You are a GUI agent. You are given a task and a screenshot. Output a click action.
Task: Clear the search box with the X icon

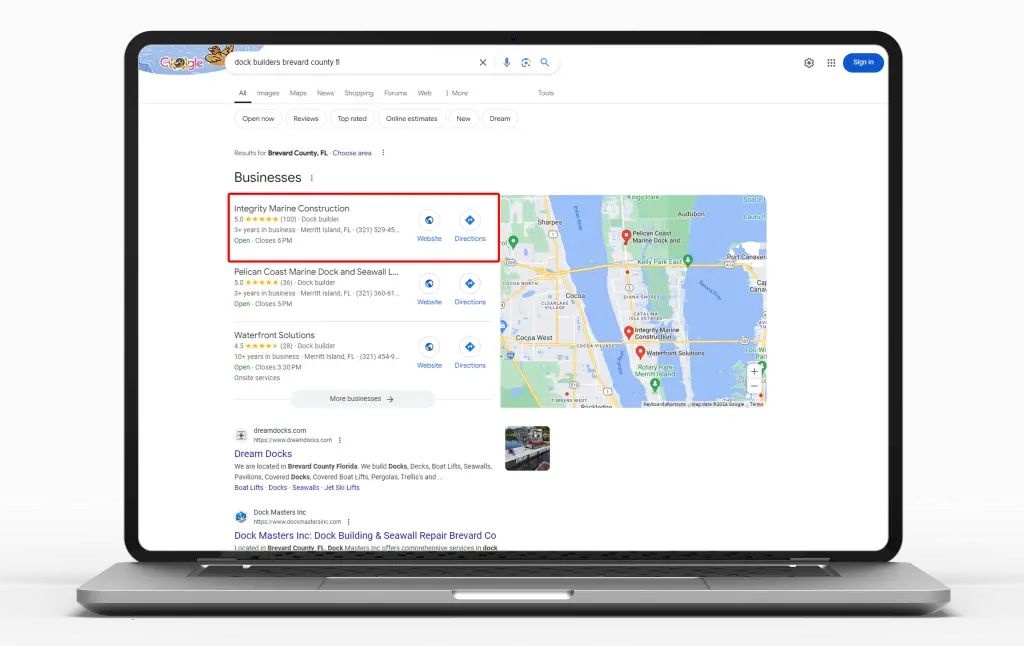coord(483,63)
